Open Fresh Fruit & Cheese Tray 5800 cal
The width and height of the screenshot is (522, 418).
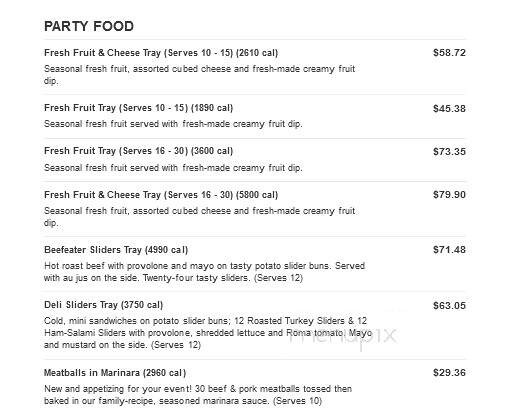(x=161, y=195)
